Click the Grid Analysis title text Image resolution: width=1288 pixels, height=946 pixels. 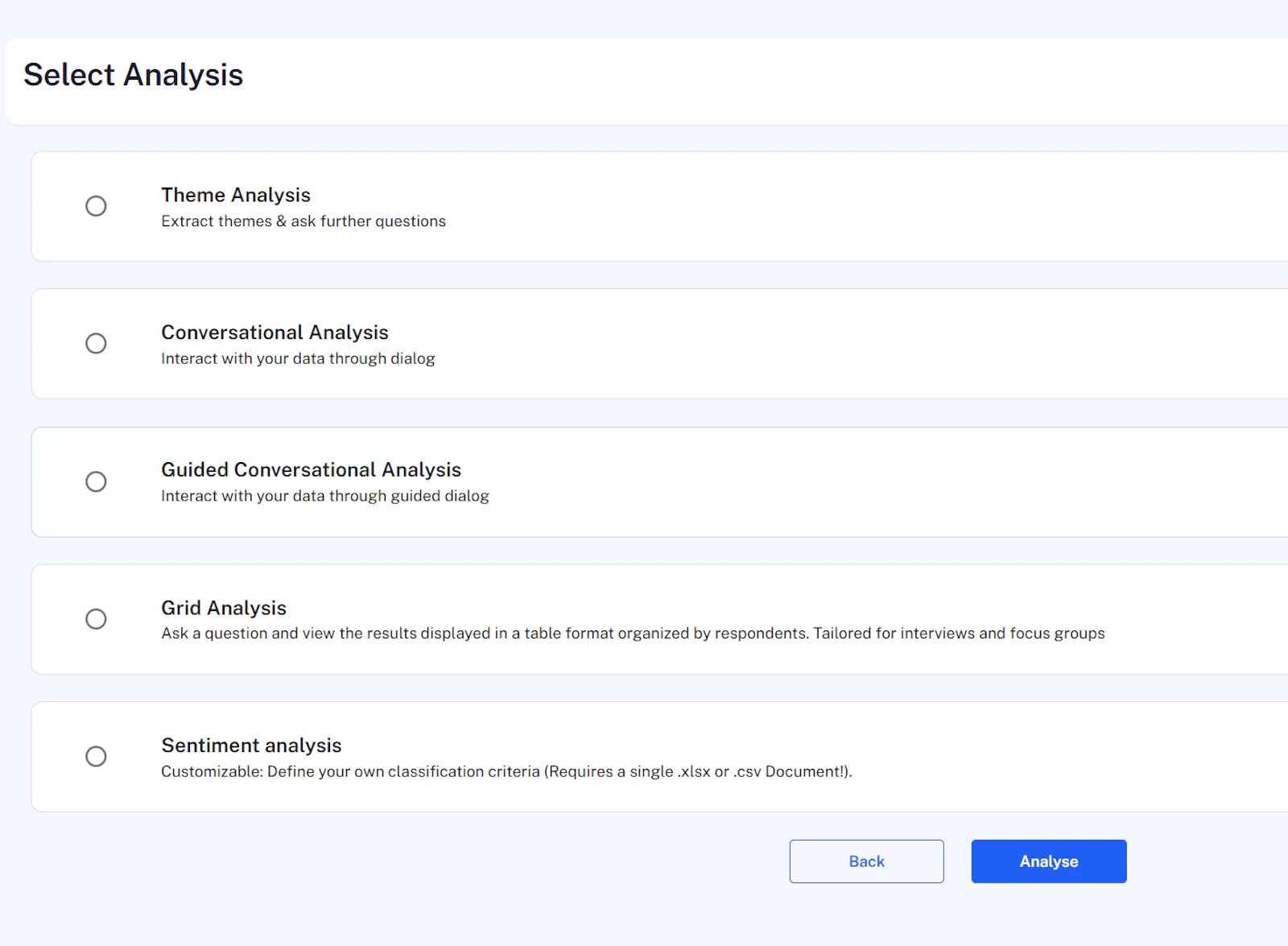pos(224,608)
